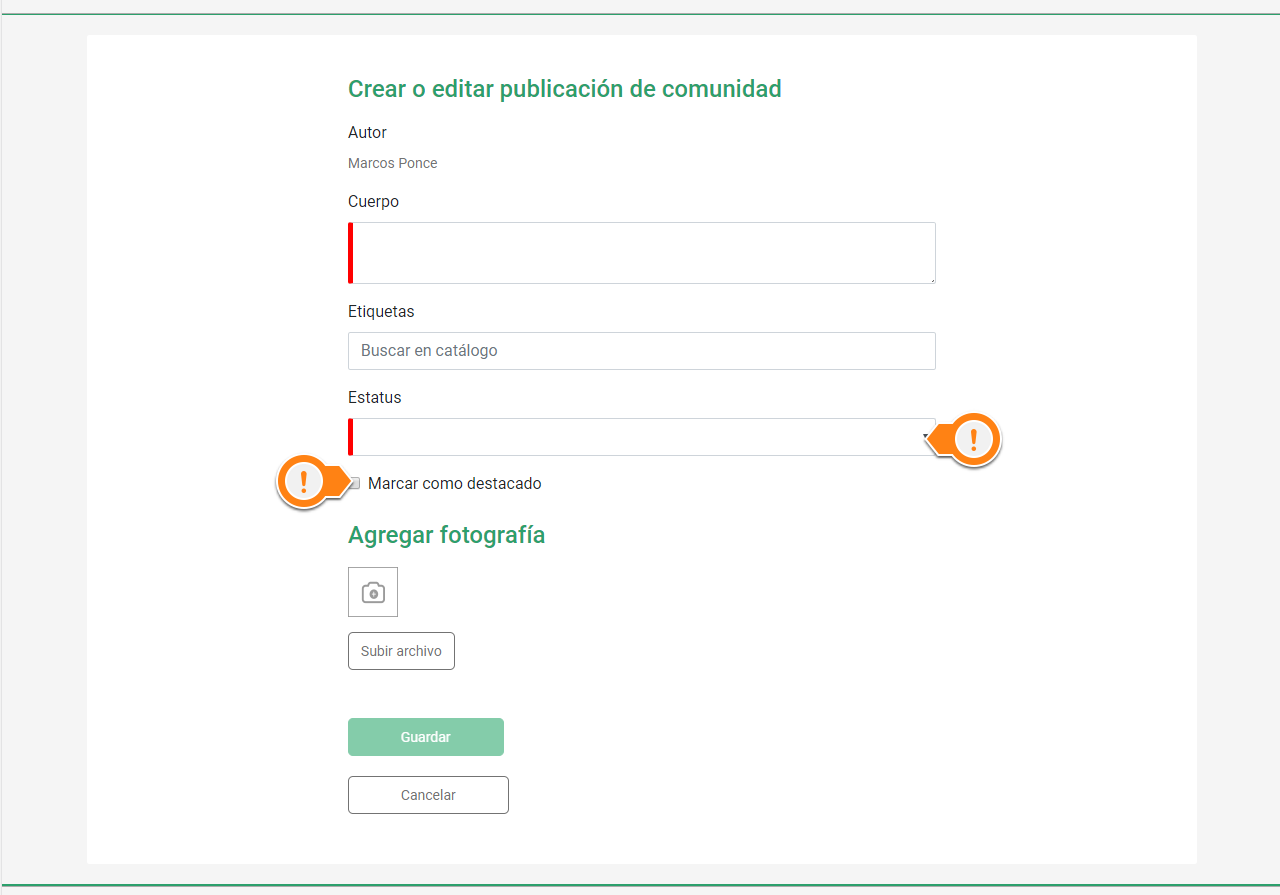Click the Estatus field label
The width and height of the screenshot is (1280, 895).
tap(375, 397)
